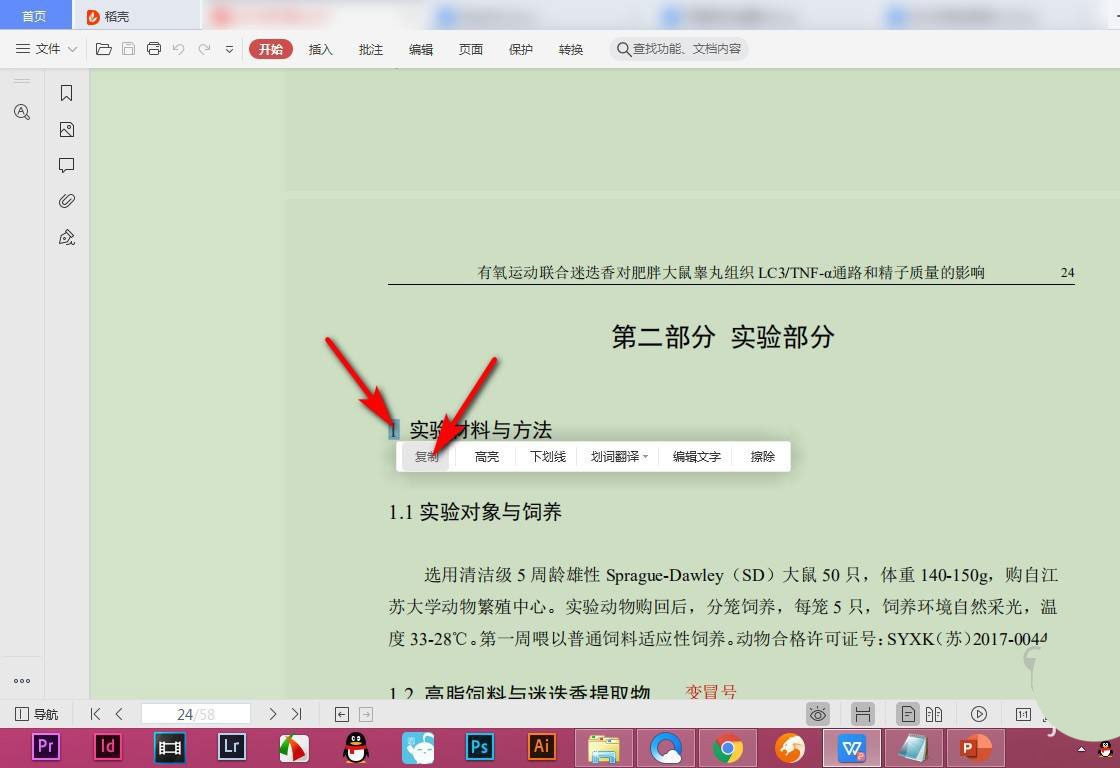Open the 批注 ribbon tab
The width and height of the screenshot is (1120, 768).
[x=370, y=49]
